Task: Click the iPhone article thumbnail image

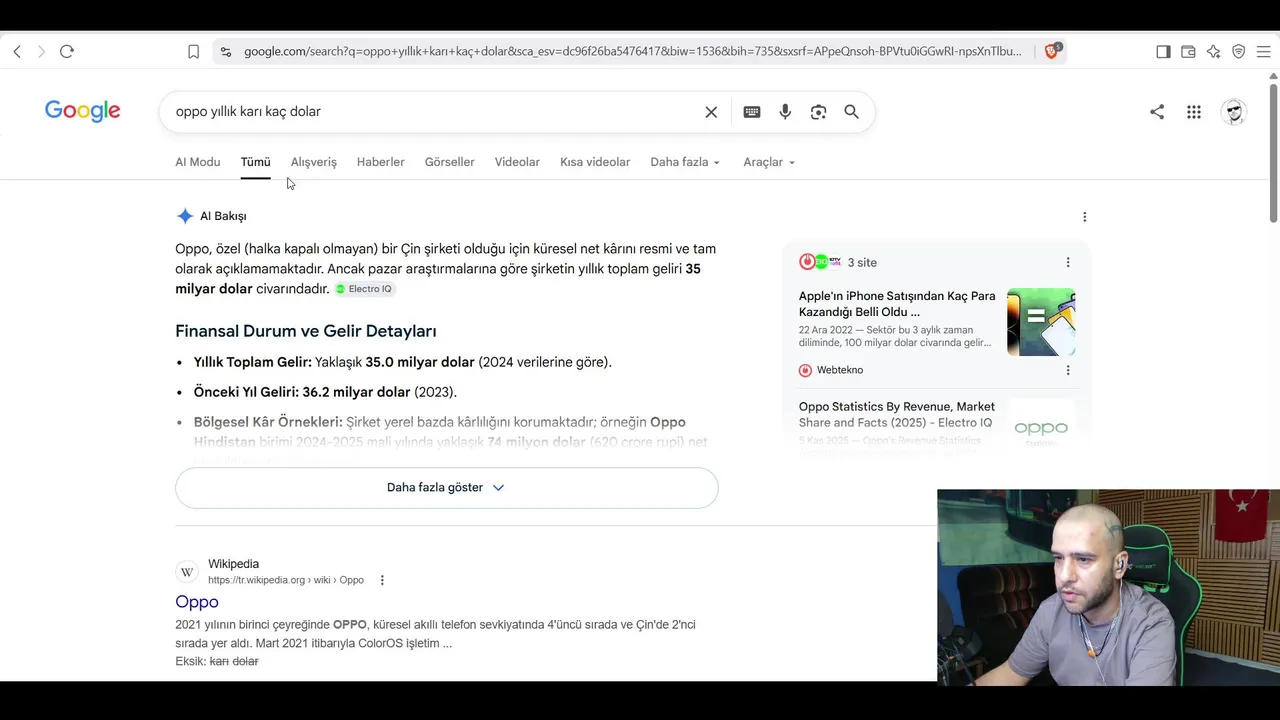Action: [x=1041, y=322]
